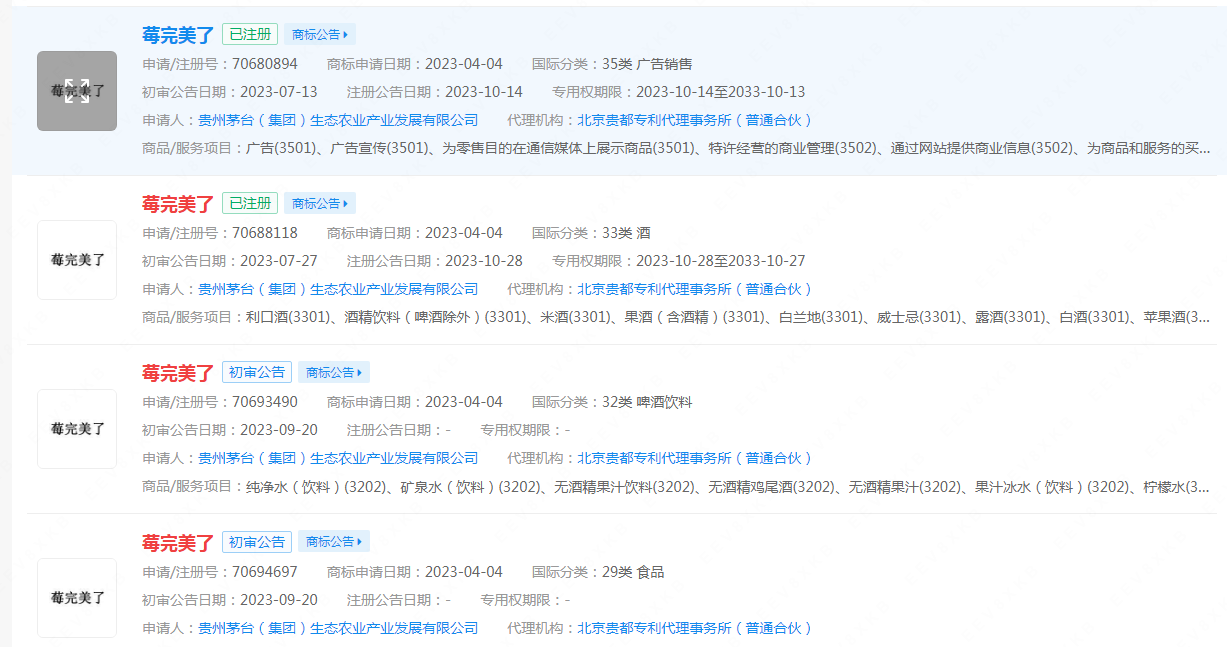This screenshot has width=1227, height=647.
Task: Open the blue 莓完美了 title in the 35类 entry
Action: pos(178,36)
